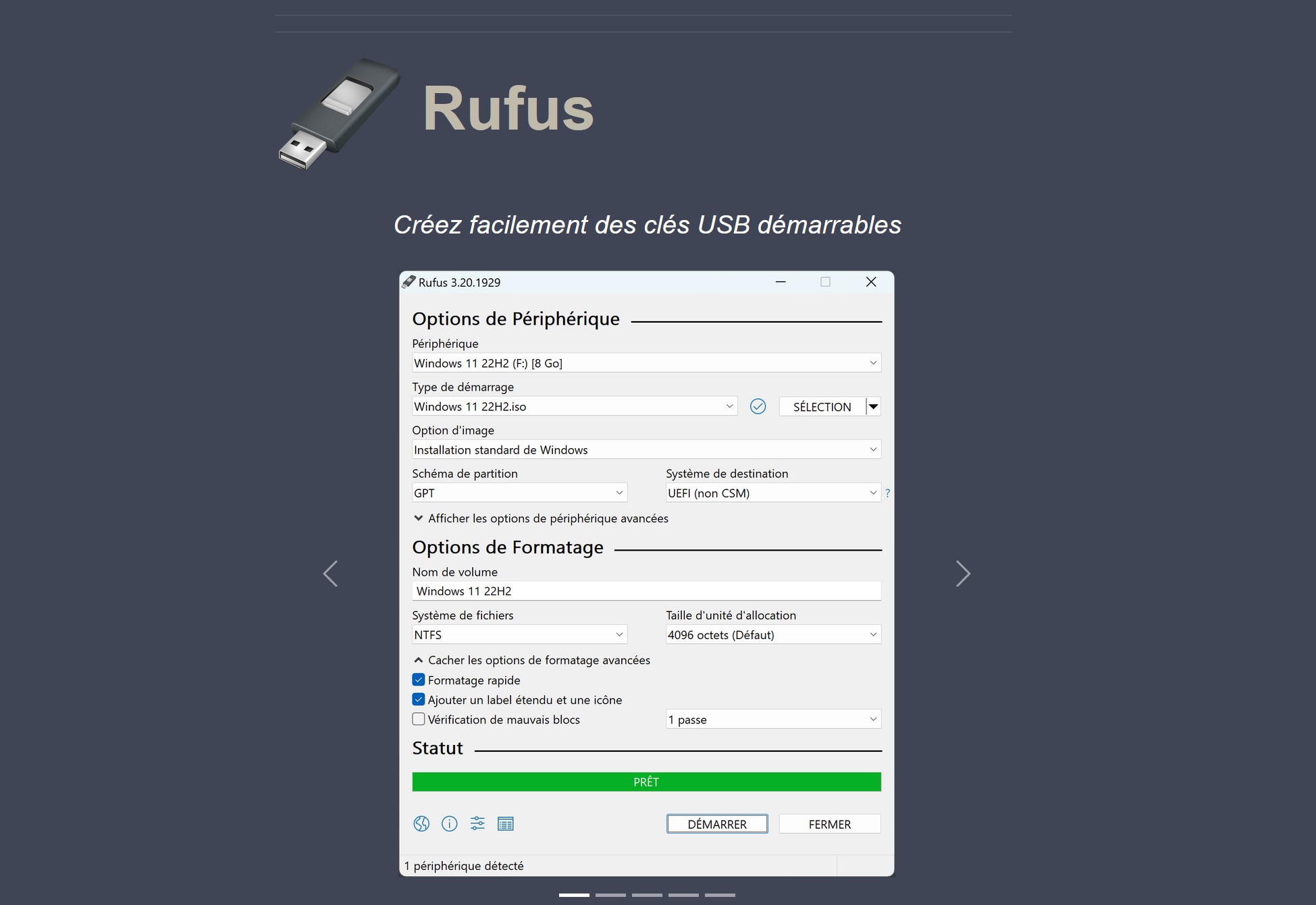Click the green PRÊT progress bar
The width and height of the screenshot is (1316, 905).
(x=646, y=781)
